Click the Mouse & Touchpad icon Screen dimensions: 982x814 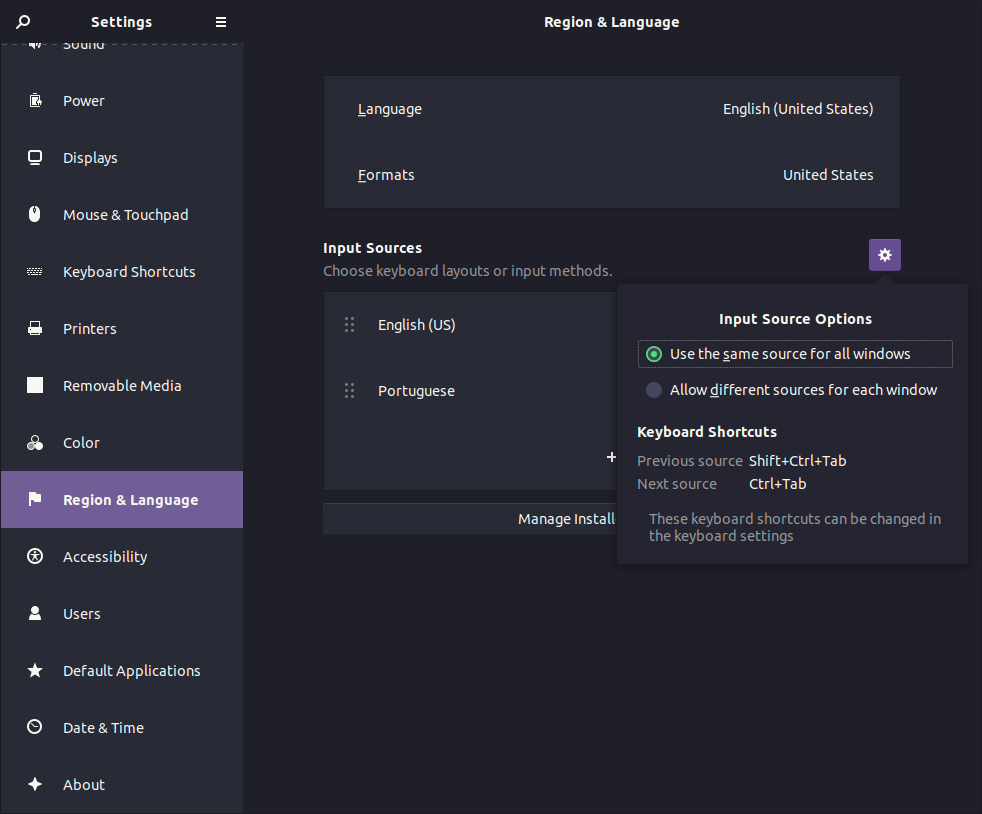click(34, 214)
